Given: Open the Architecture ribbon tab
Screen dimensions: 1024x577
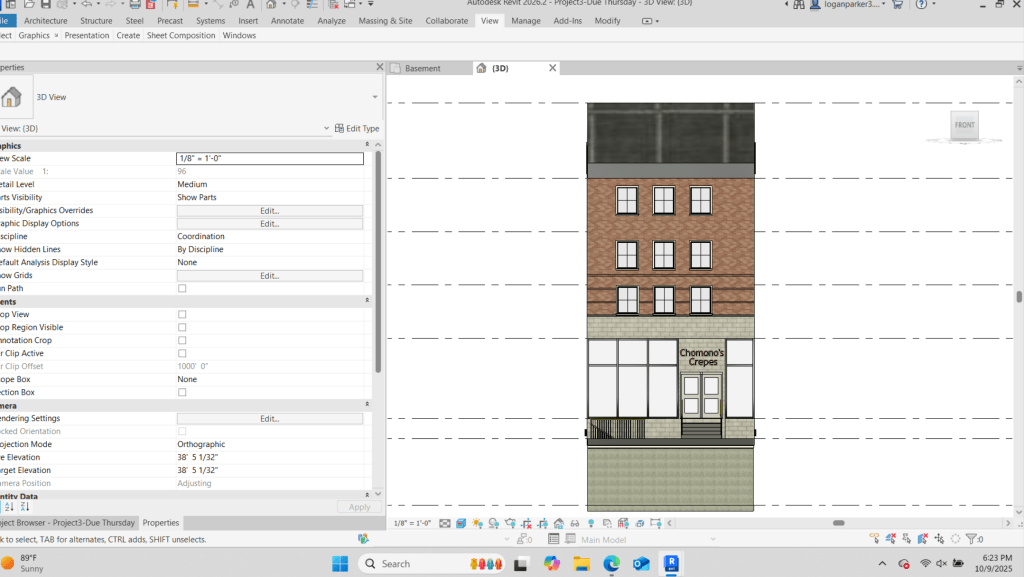Looking at the screenshot, I should coord(46,20).
